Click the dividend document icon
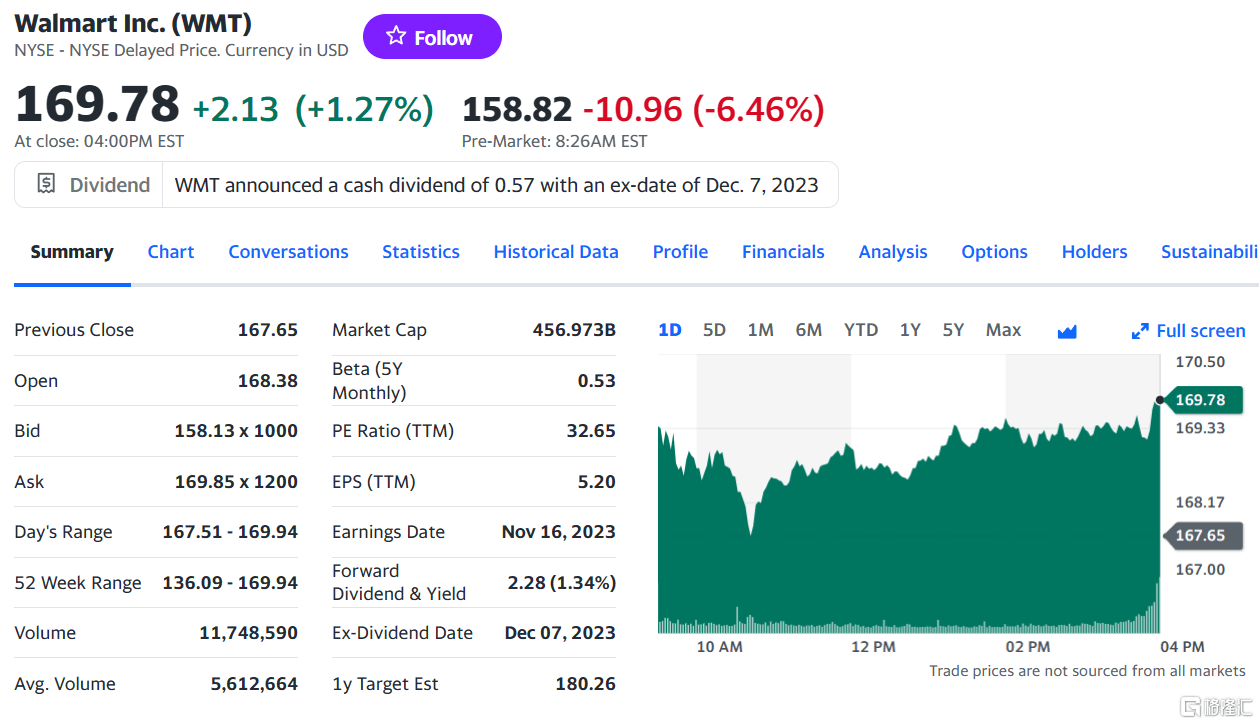This screenshot has width=1259, height=724. (46, 184)
